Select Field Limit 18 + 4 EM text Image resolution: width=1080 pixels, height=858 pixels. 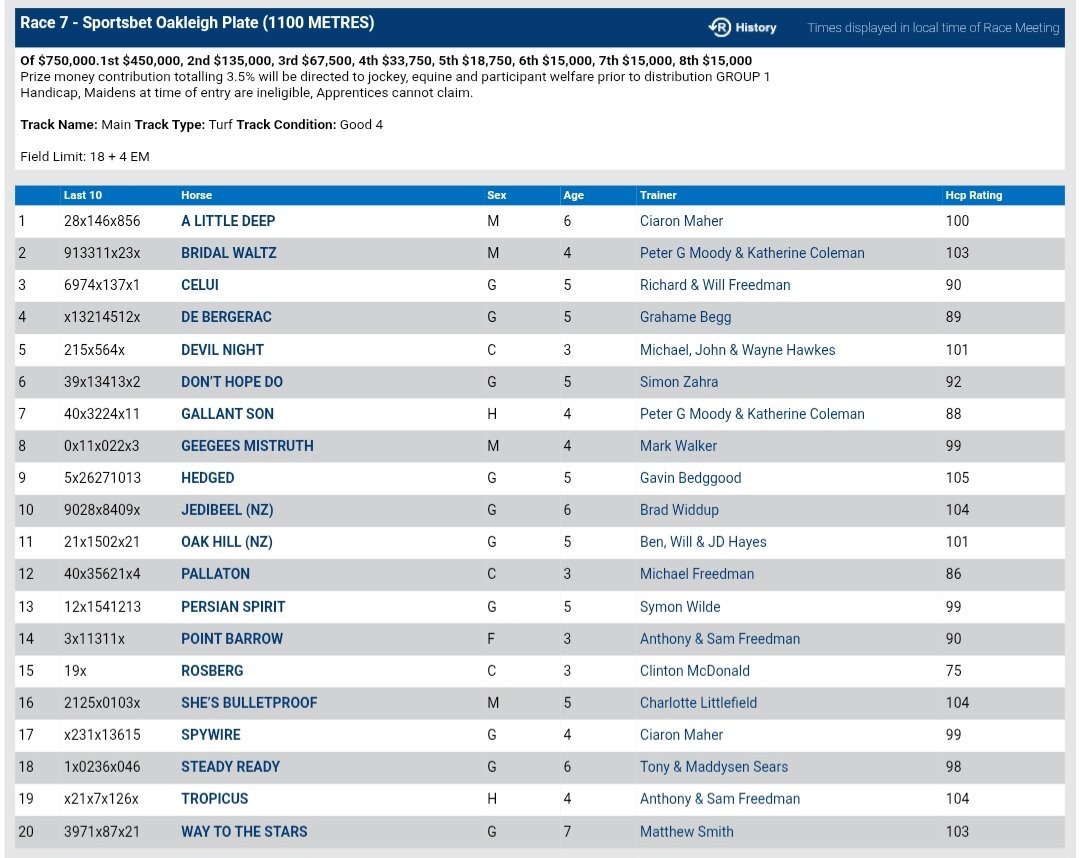85,156
